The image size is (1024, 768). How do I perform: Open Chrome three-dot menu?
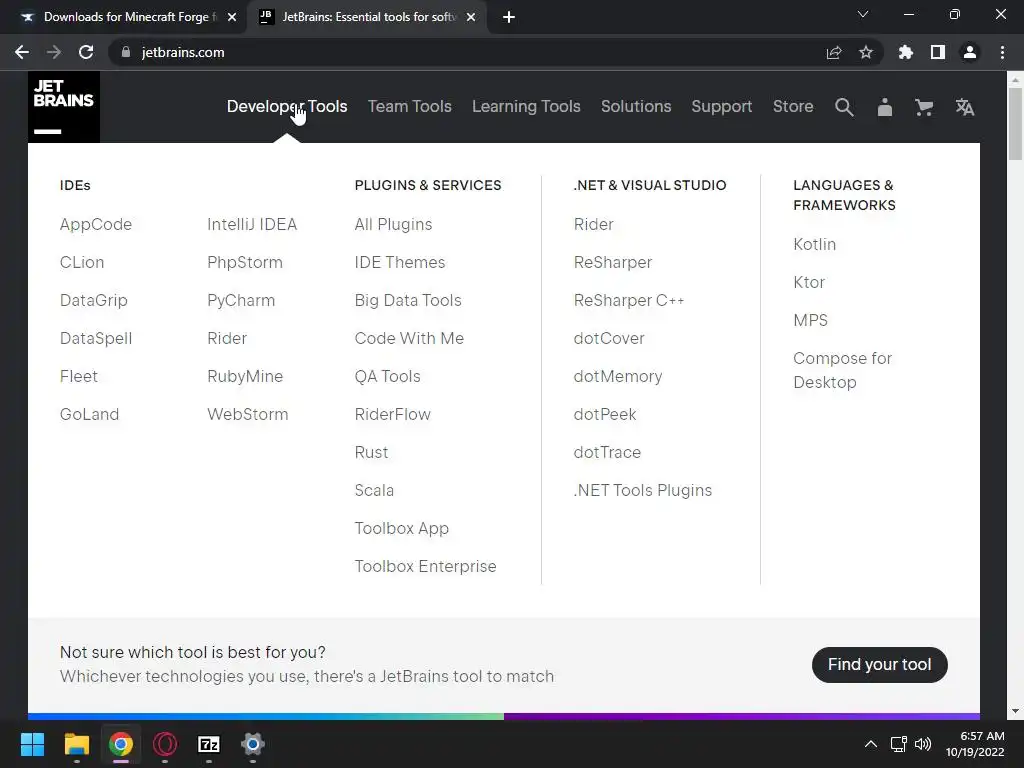click(x=1002, y=52)
